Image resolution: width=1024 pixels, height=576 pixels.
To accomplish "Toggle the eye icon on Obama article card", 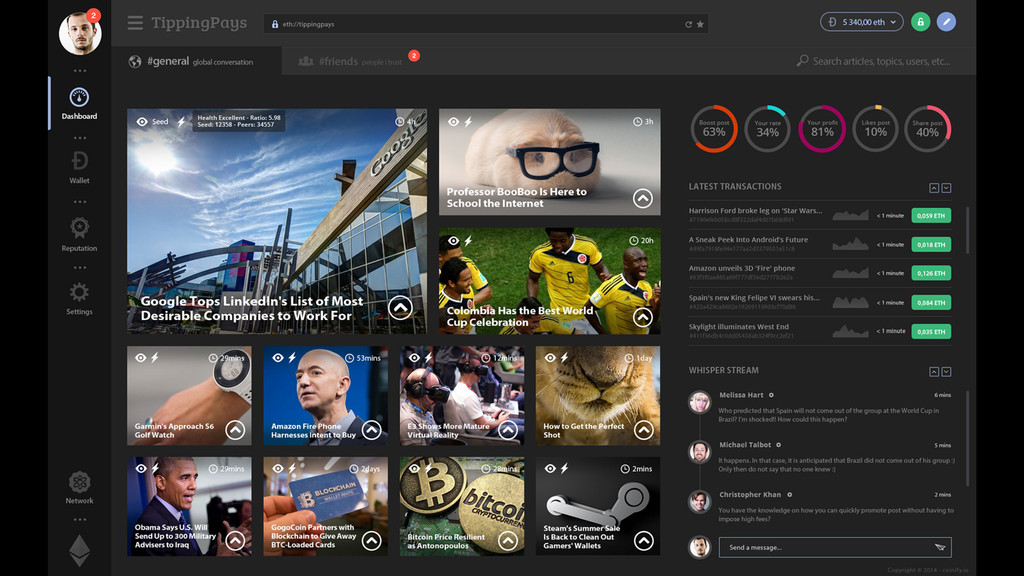I will 140,468.
